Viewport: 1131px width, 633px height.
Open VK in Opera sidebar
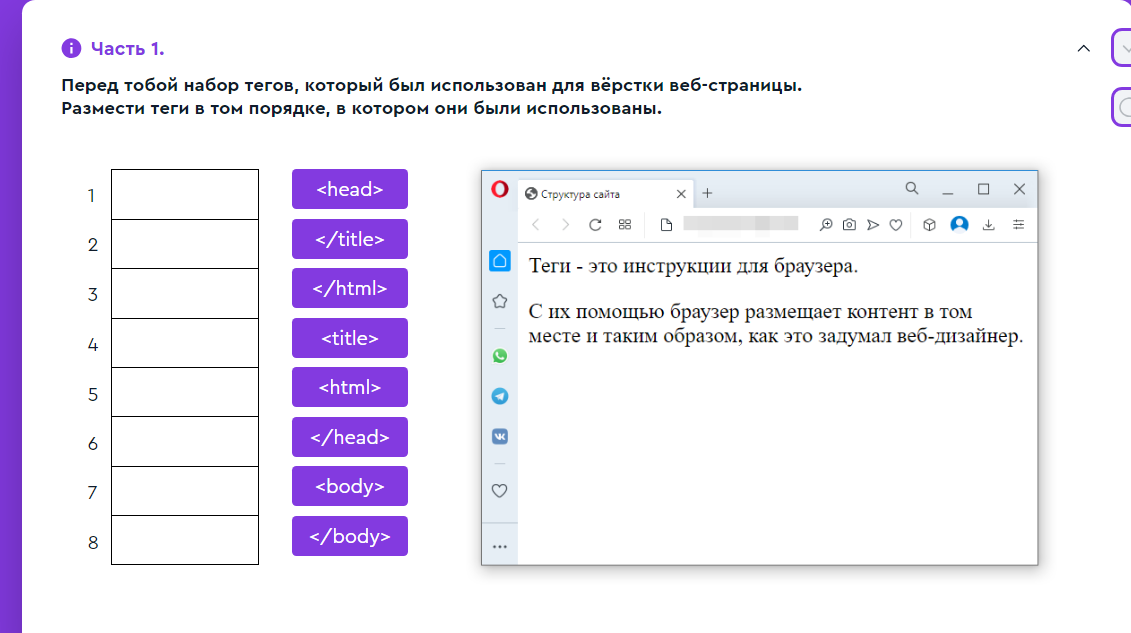500,436
